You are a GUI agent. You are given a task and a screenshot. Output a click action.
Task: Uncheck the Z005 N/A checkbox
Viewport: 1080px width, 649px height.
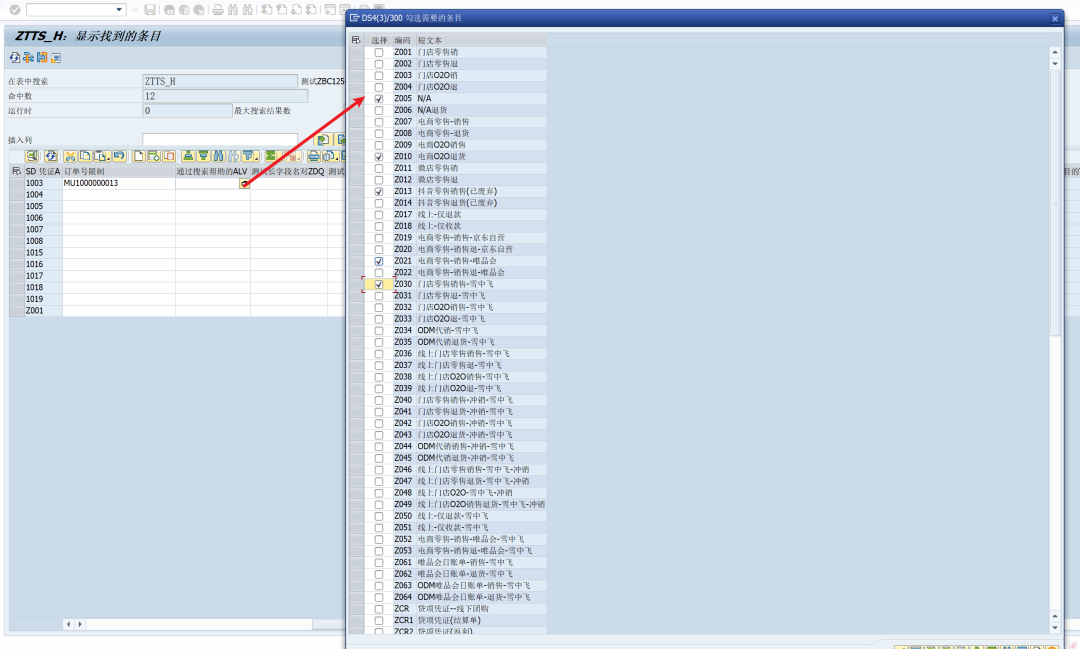pos(379,99)
